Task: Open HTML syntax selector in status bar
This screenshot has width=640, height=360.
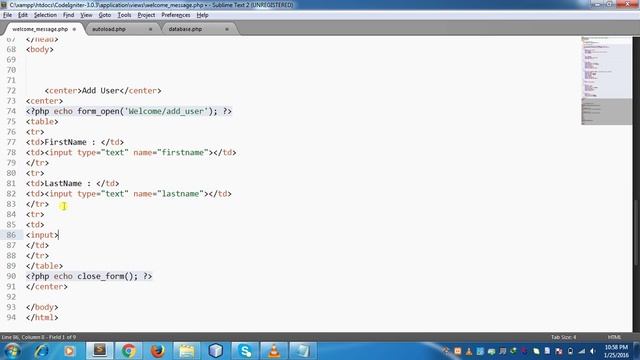Action: [614, 337]
